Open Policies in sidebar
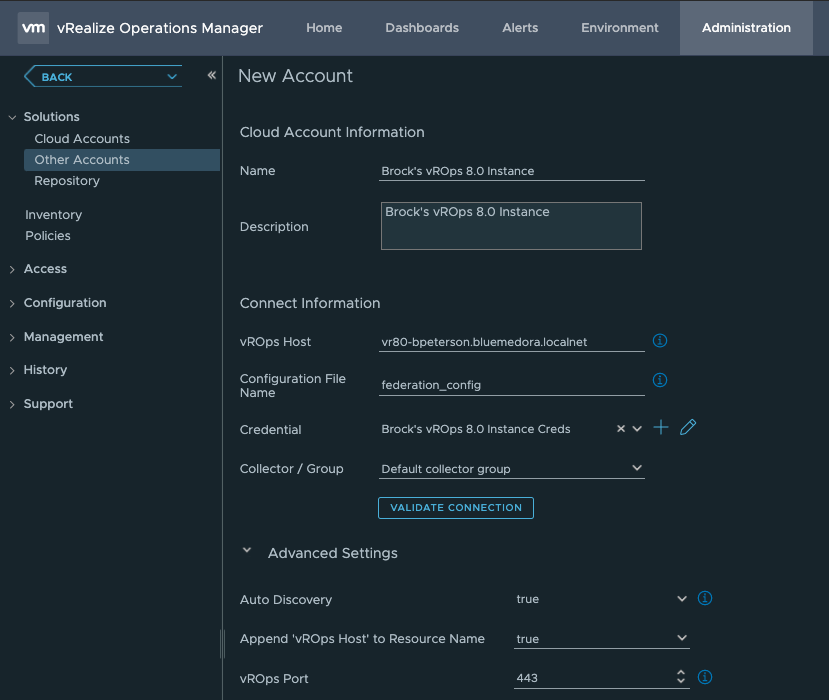829x700 pixels. [x=48, y=236]
